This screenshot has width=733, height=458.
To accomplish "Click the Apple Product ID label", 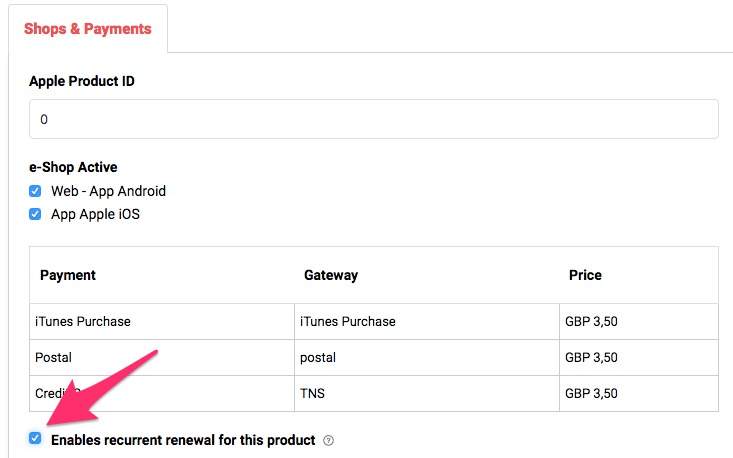I will (82, 81).
